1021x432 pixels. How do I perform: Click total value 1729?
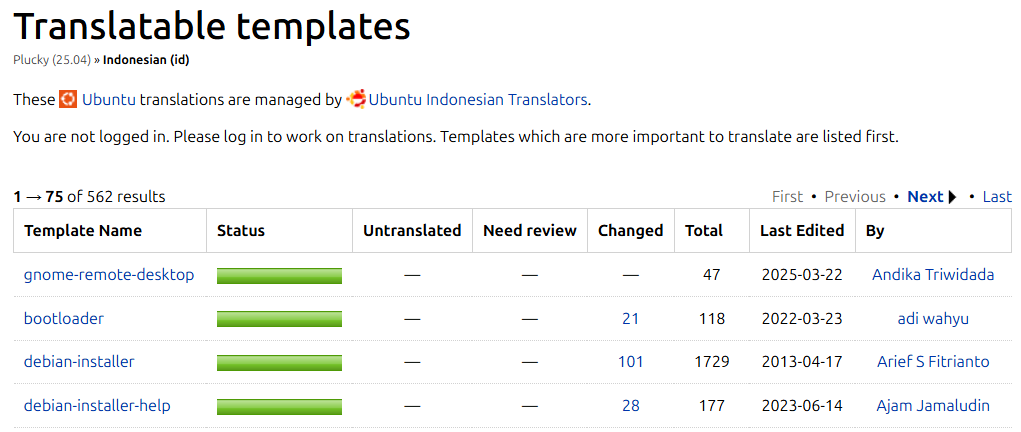pyautogui.click(x=712, y=362)
